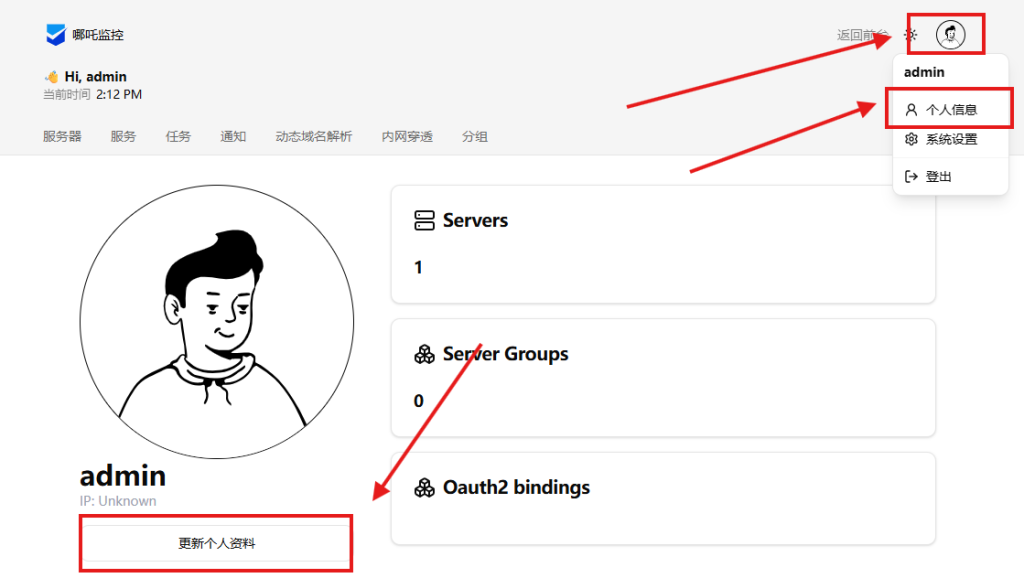Click the Server Groups cubes icon
Viewport: 1024px width, 578px height.
click(x=424, y=354)
